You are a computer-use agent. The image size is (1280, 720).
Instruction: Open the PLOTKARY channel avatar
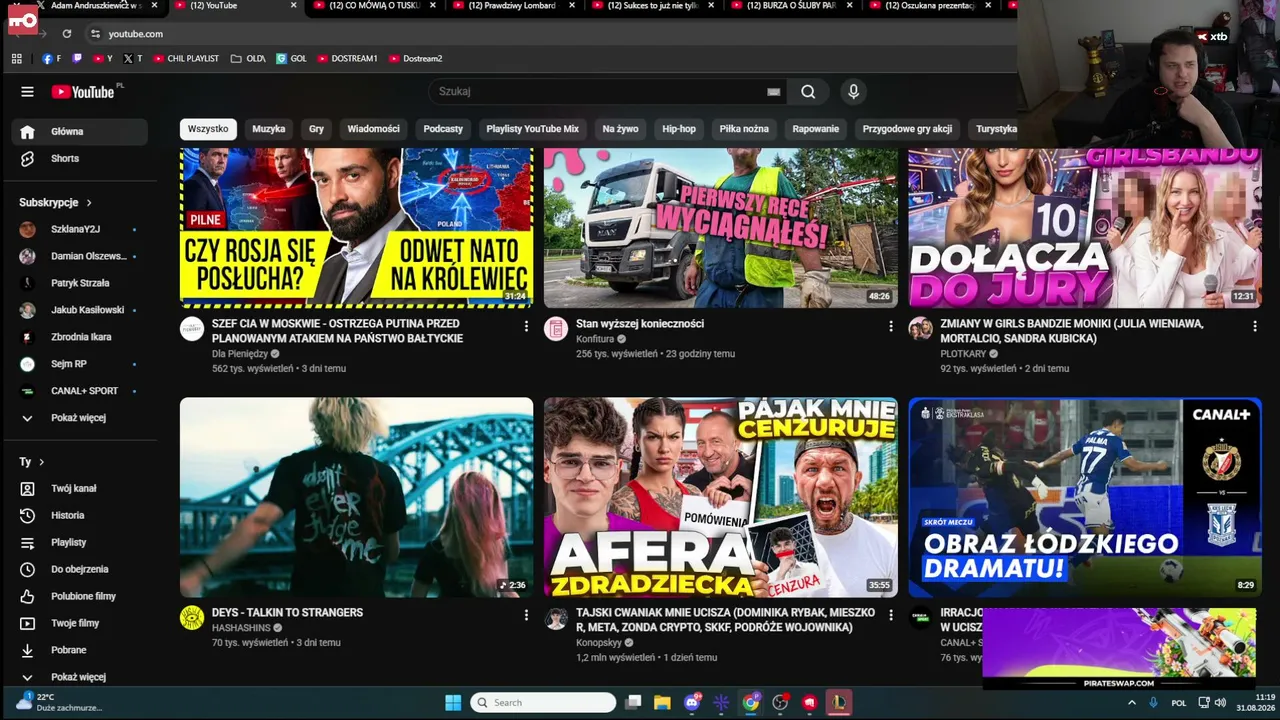[920, 329]
